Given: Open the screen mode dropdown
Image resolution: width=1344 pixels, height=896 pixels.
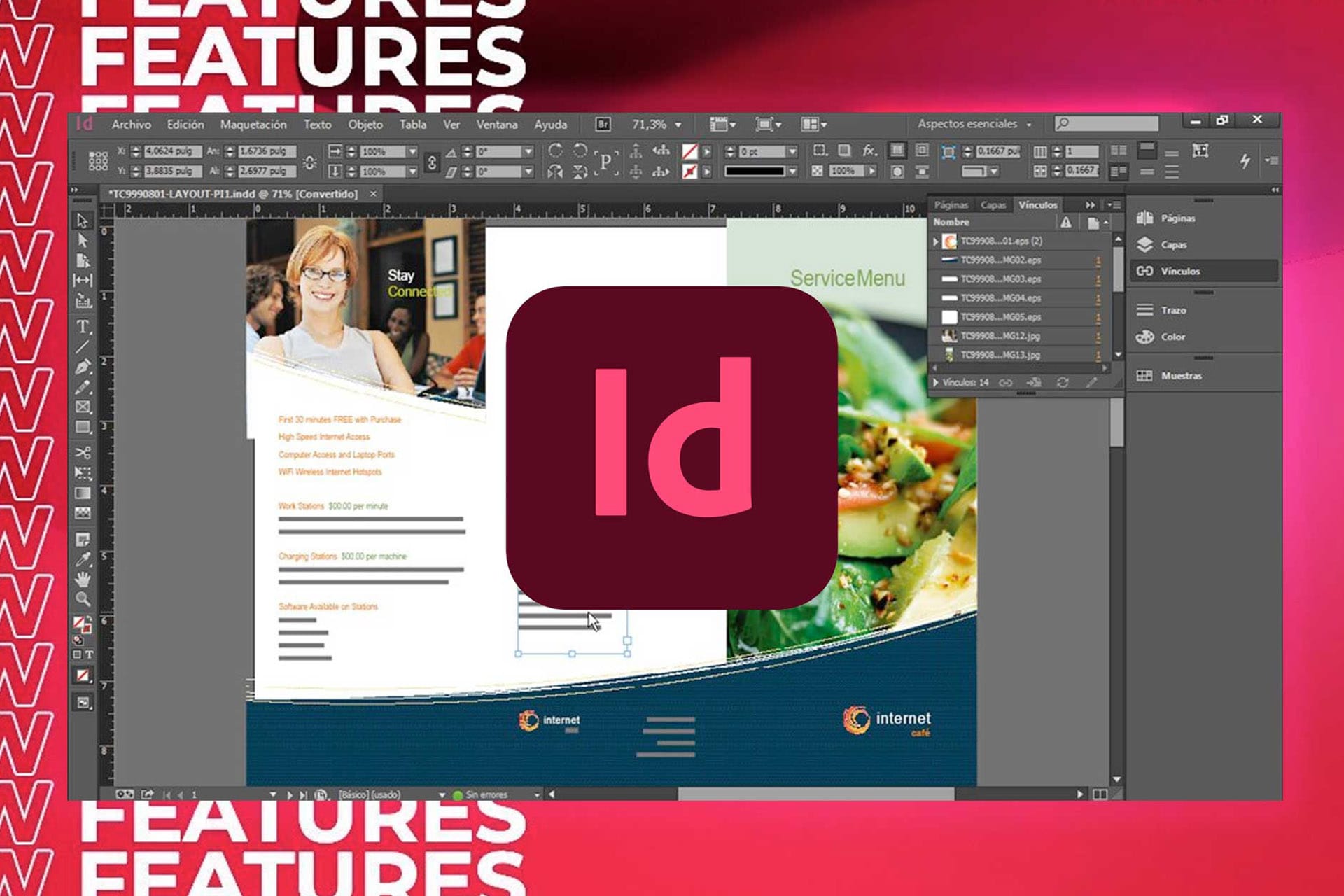Looking at the screenshot, I should 768,125.
